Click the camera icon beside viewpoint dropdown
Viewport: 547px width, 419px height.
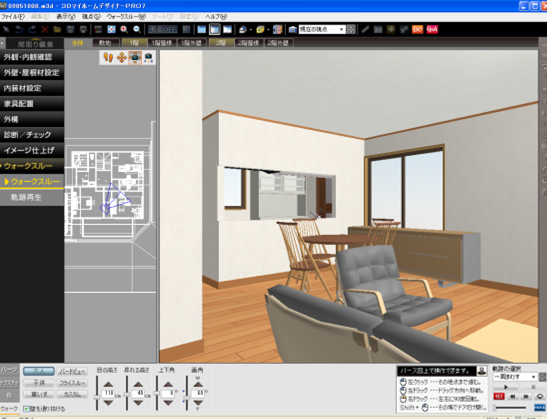293,30
